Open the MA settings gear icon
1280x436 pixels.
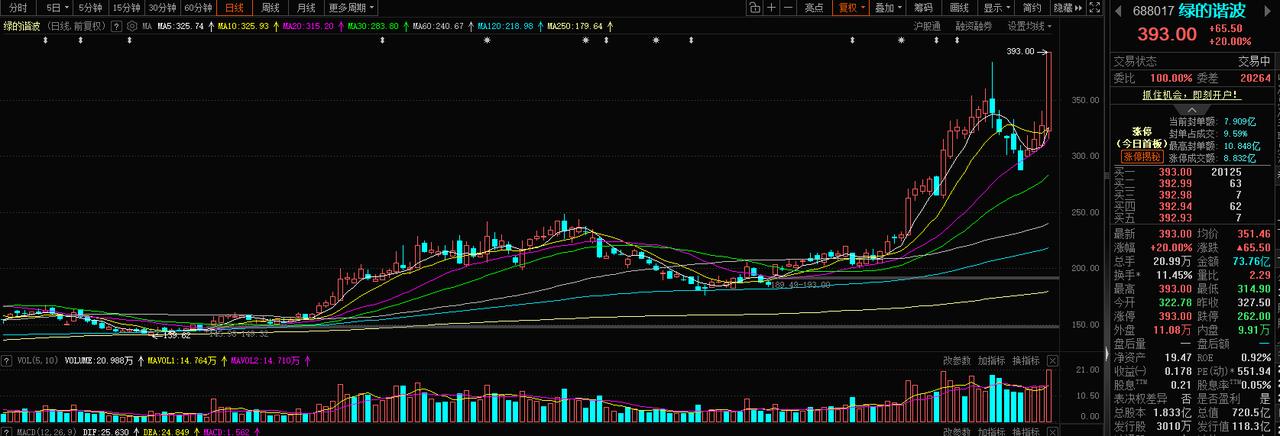[x=131, y=26]
